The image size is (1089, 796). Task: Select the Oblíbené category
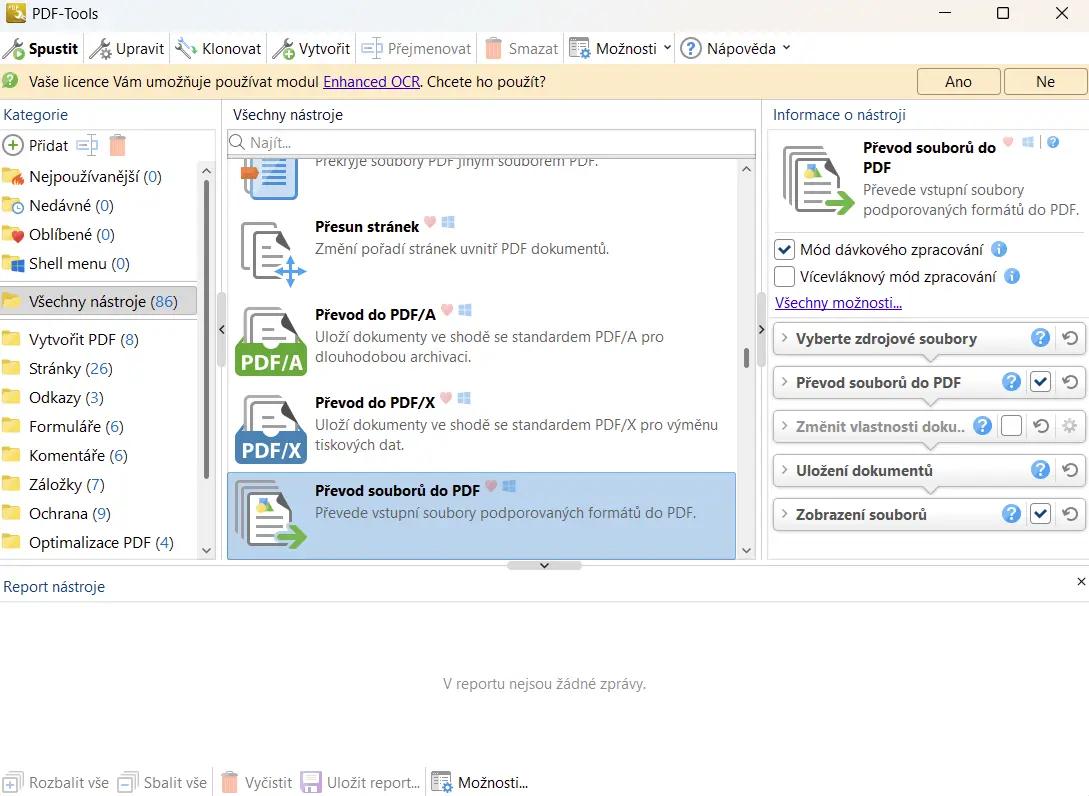[x=72, y=235]
